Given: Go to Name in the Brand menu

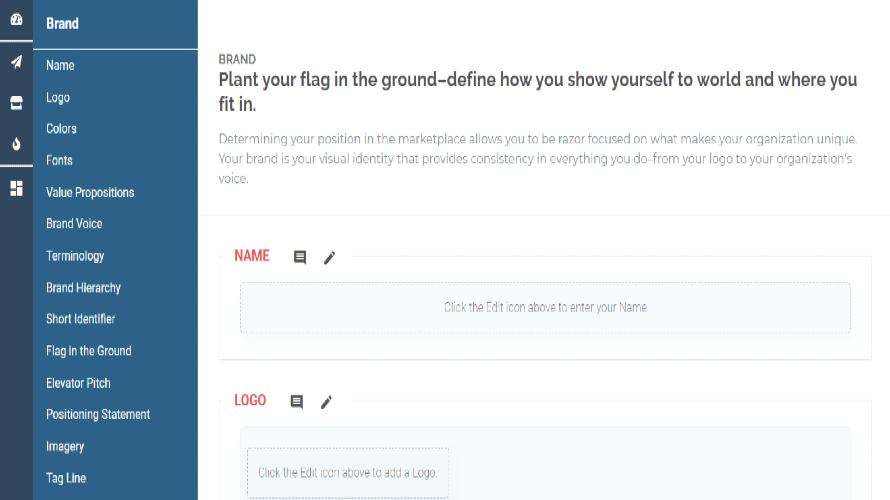Looking at the screenshot, I should [x=60, y=65].
